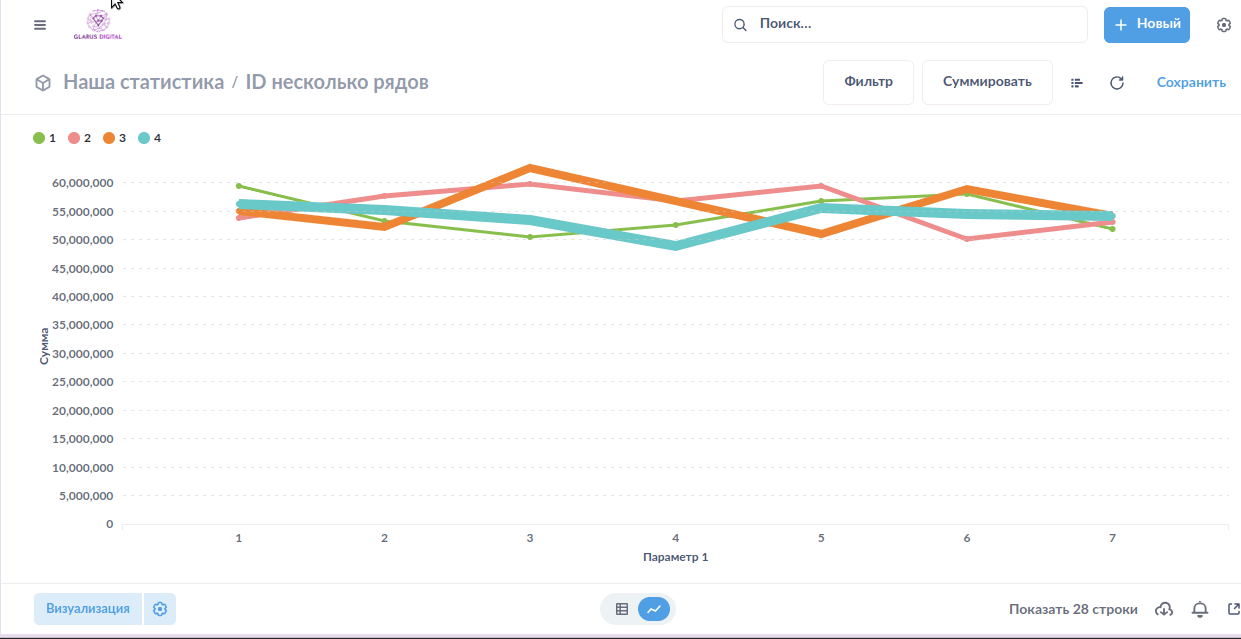Open the hamburger sidebar menu
This screenshot has height=639, width=1241.
[40, 25]
